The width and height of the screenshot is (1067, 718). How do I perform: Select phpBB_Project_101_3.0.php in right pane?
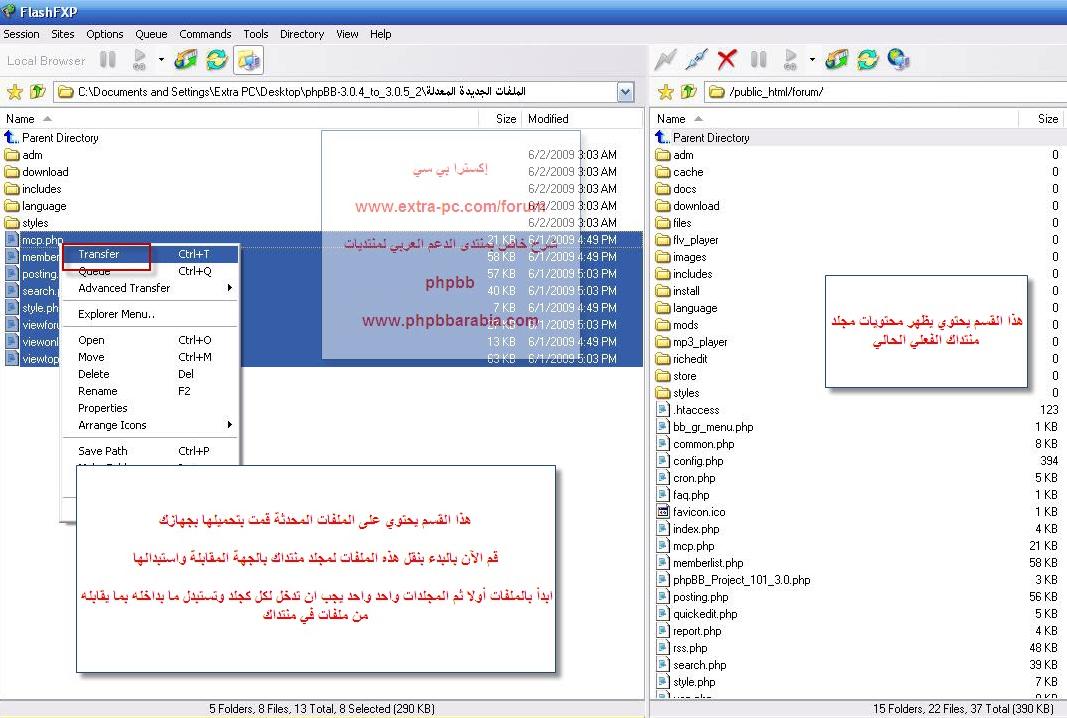734,580
